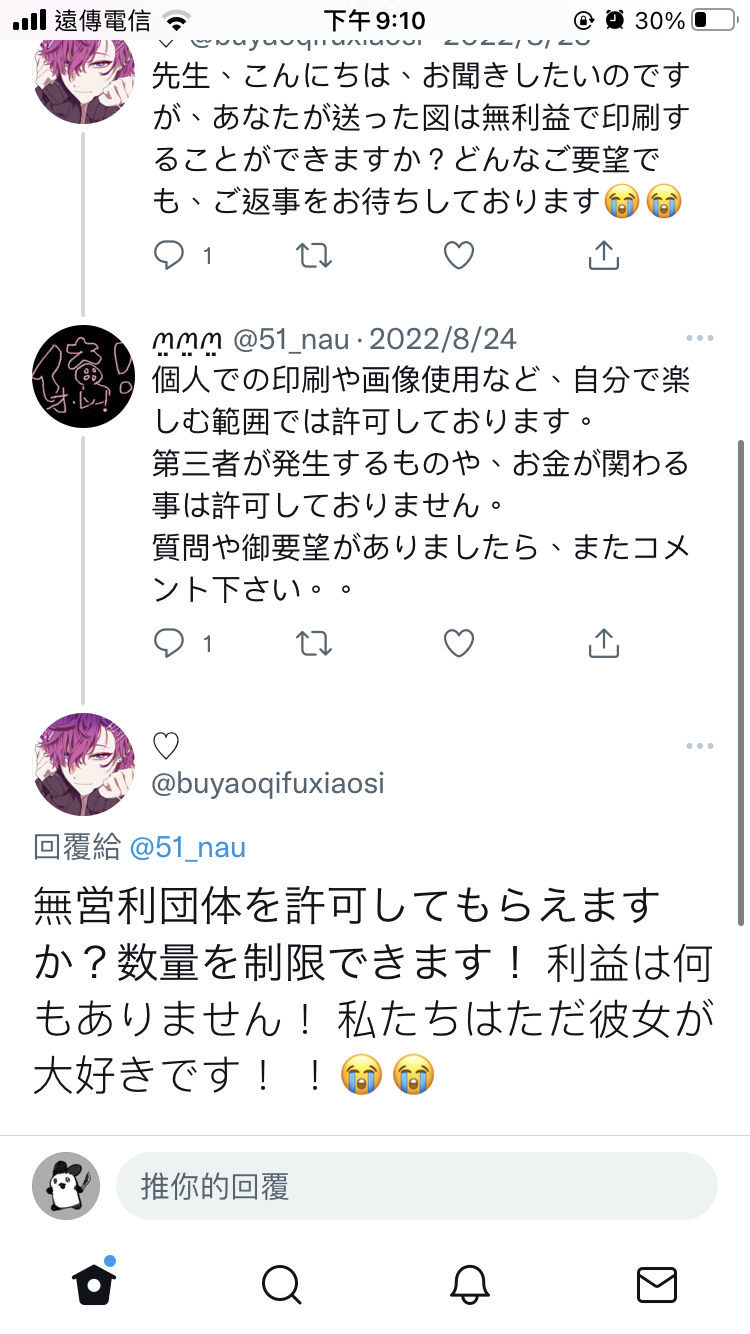This screenshot has height=1334, width=750.
Task: Open replies on the first tweet's comment icon
Action: pos(170,257)
